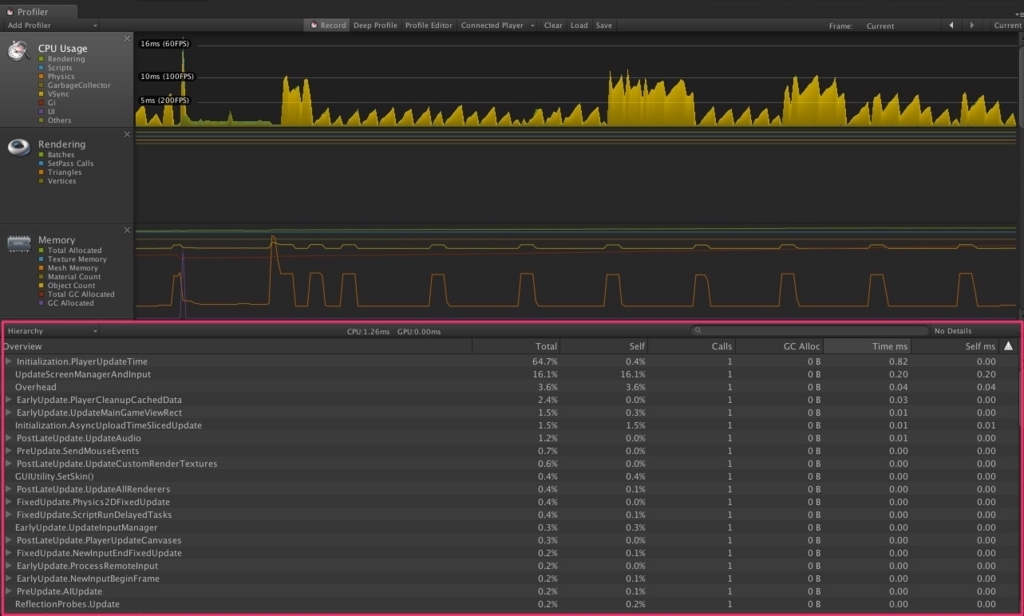Select the ReflectionProbes.Update row
This screenshot has width=1024, height=616.
tap(511, 604)
